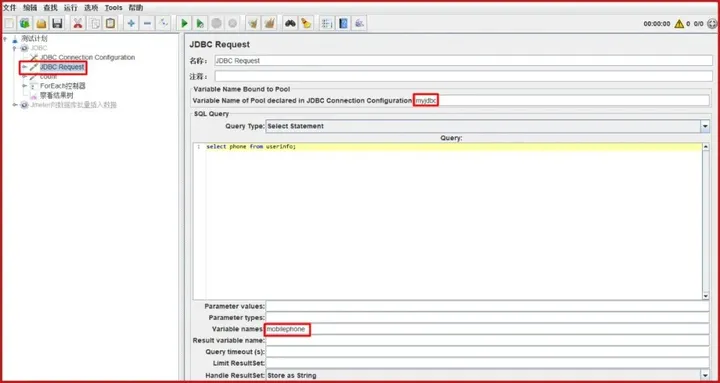
Task: Select JDBC Connection Configuration in the tree
Action: coord(87,57)
